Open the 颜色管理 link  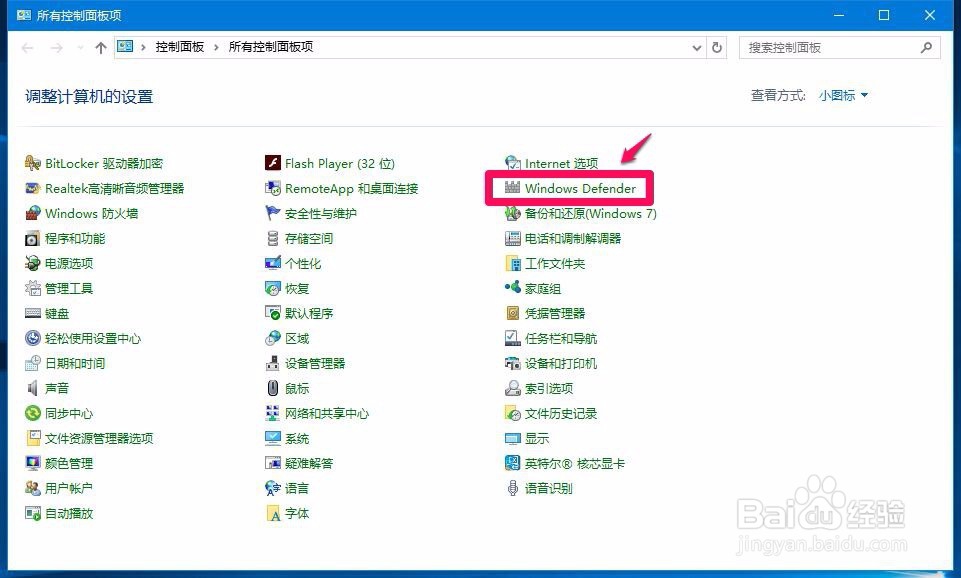69,463
